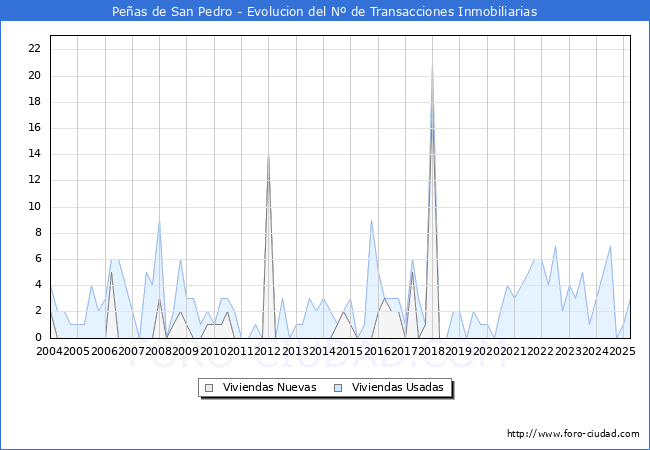The height and width of the screenshot is (450, 650).
Task: Click the y-axis label 8
Action: pyautogui.click(x=38, y=232)
